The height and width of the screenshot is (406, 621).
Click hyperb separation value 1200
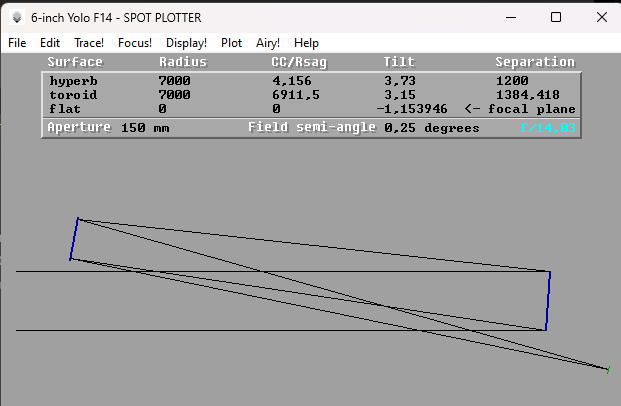[x=512, y=81]
